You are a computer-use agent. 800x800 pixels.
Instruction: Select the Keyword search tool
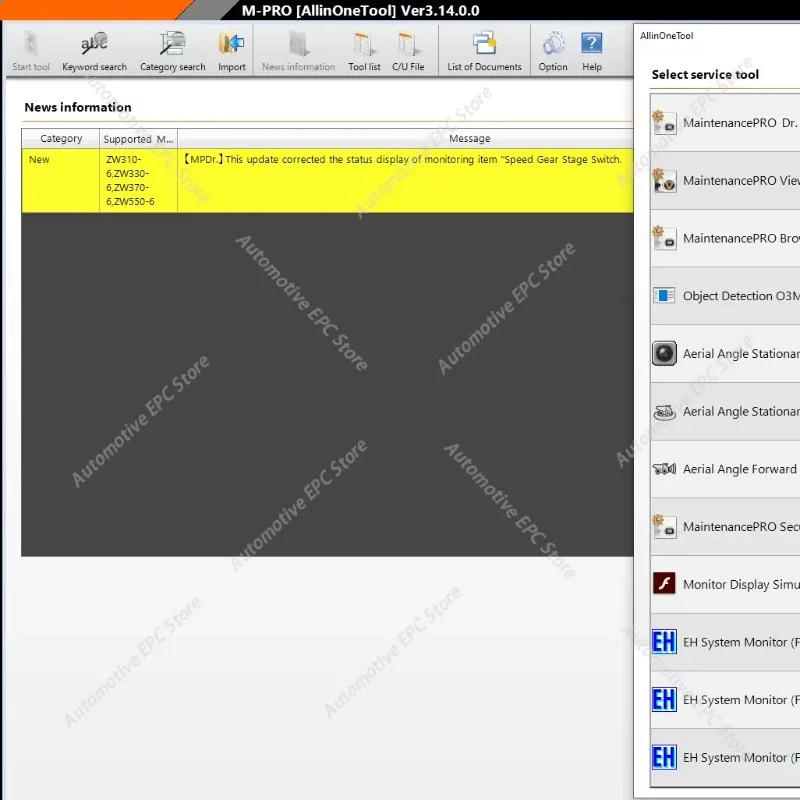94,50
